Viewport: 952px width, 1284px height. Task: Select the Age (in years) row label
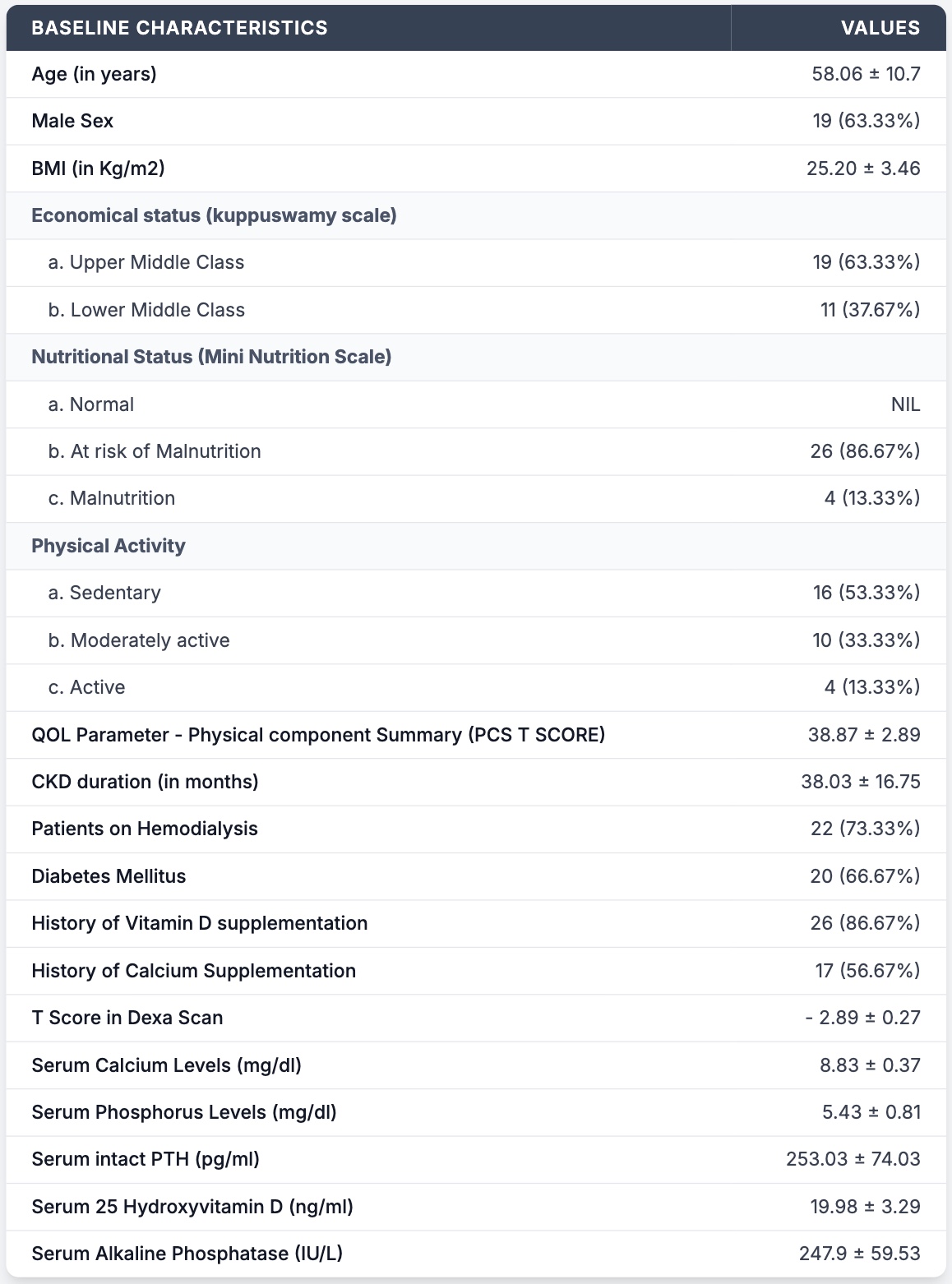pos(94,74)
